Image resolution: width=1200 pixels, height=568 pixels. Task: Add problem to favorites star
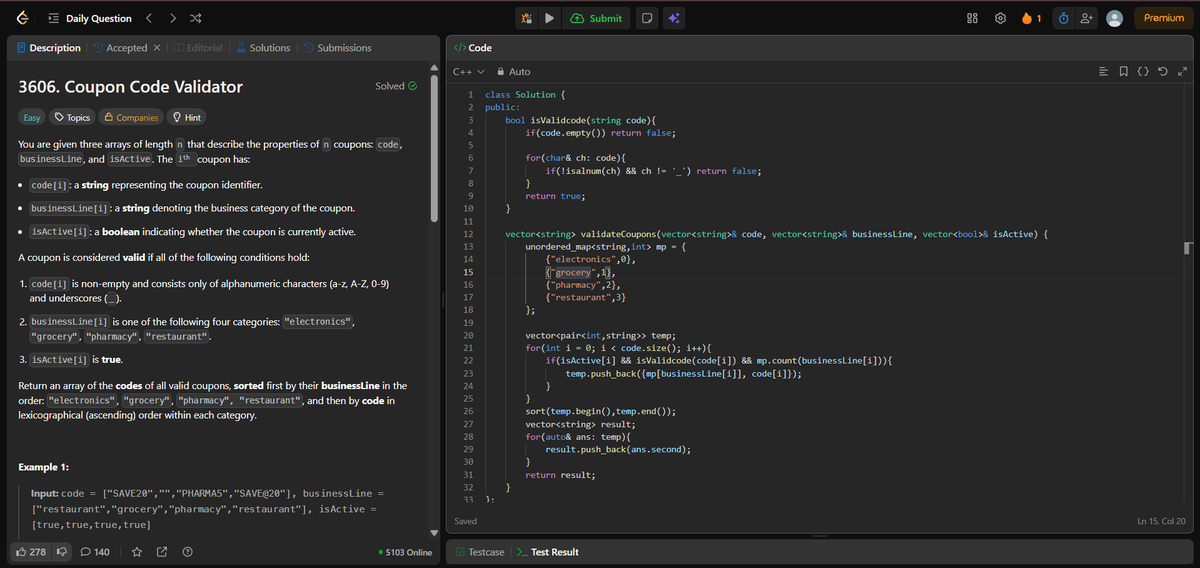tap(136, 552)
